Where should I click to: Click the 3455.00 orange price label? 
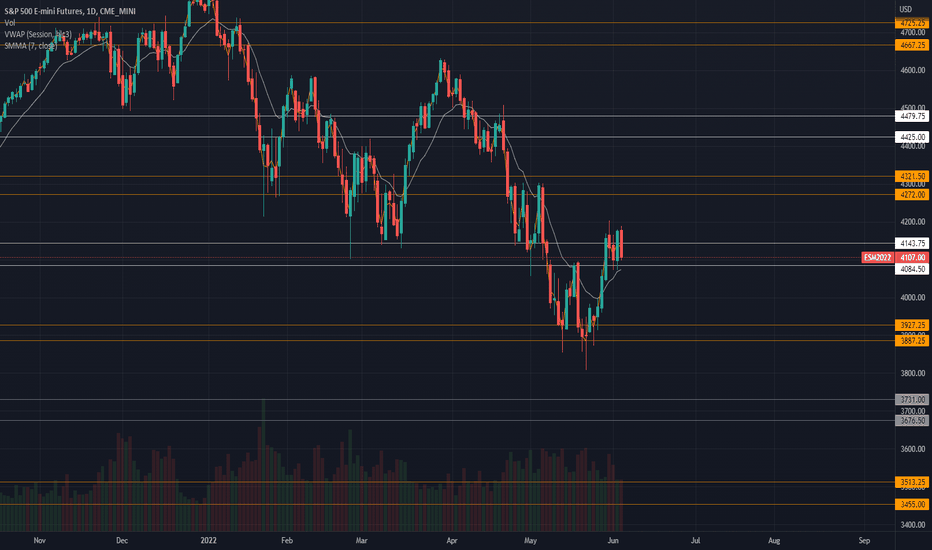click(912, 504)
